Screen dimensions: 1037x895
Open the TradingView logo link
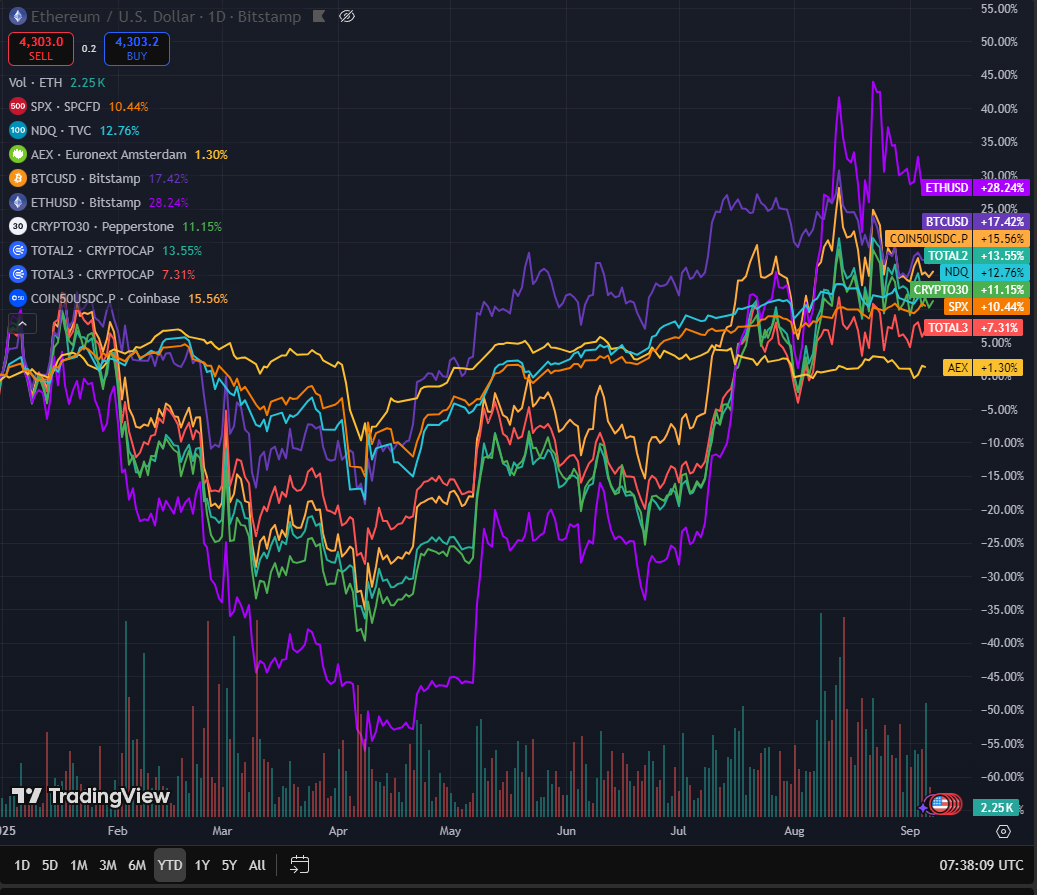[91, 796]
